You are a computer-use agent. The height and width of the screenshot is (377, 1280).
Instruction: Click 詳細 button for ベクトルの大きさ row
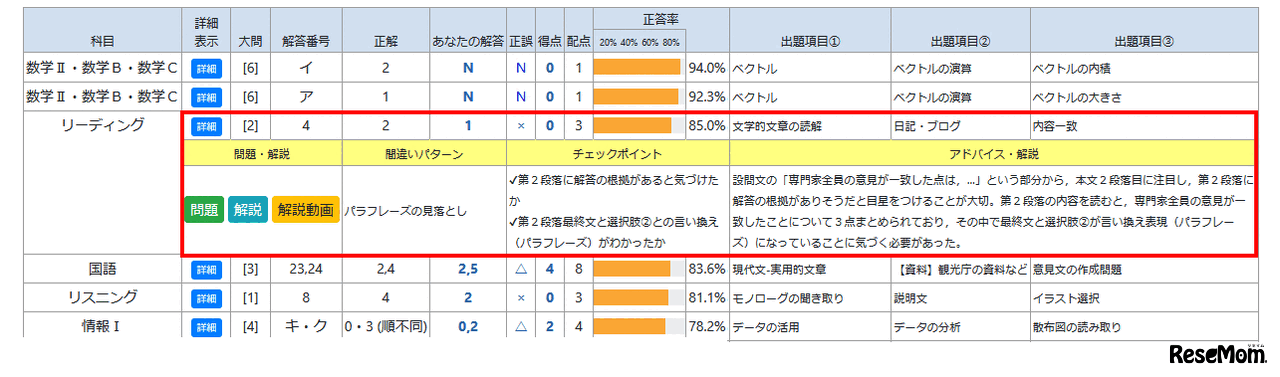(x=205, y=97)
